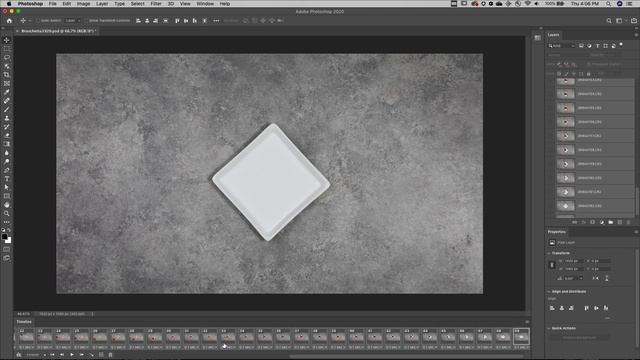The height and width of the screenshot is (360, 640).
Task: Add adjustment layer from Layers panel bottom
Action: coord(602,222)
